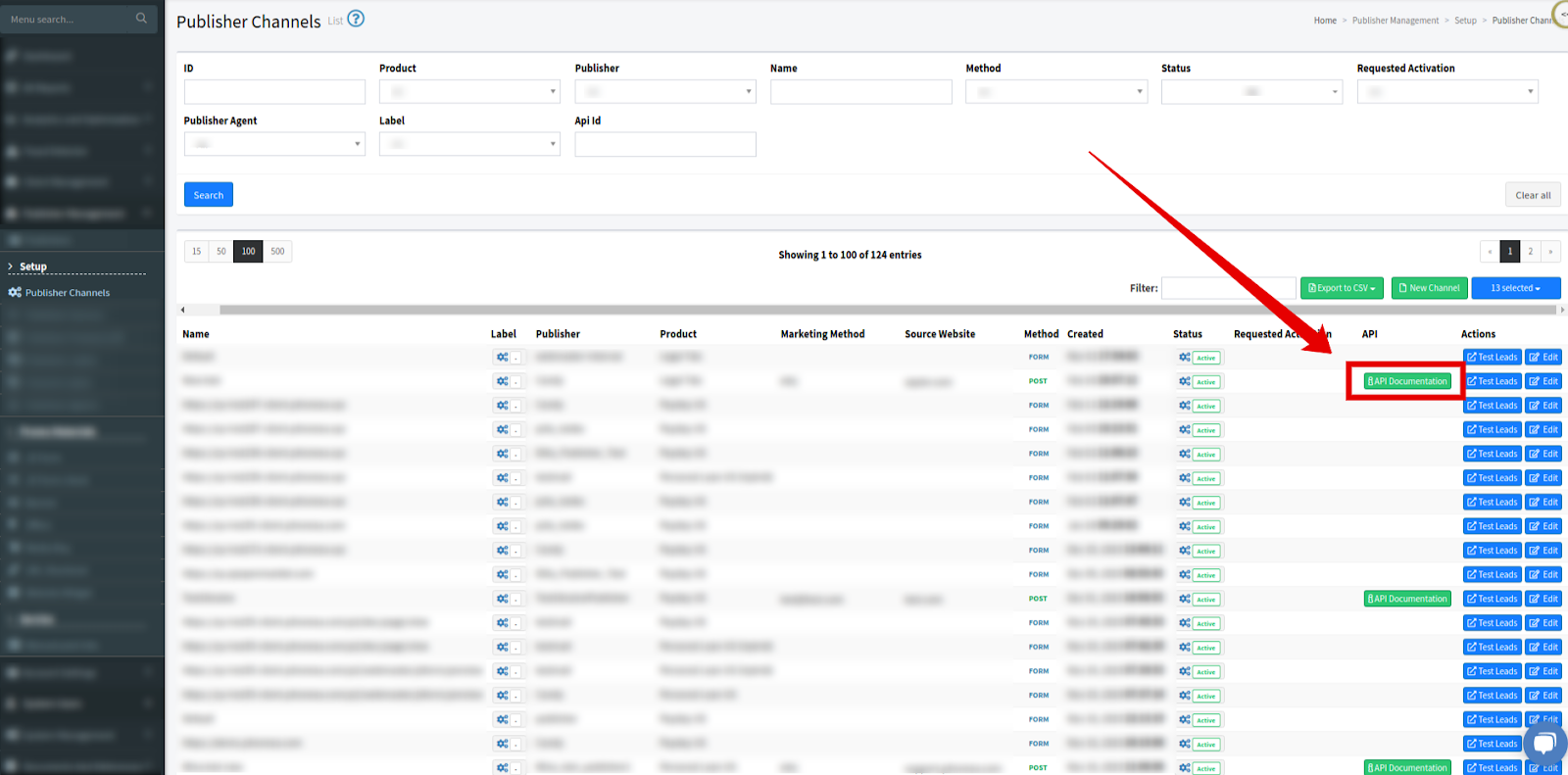Expand the Export to CSV dropdown

pyautogui.click(x=1342, y=288)
